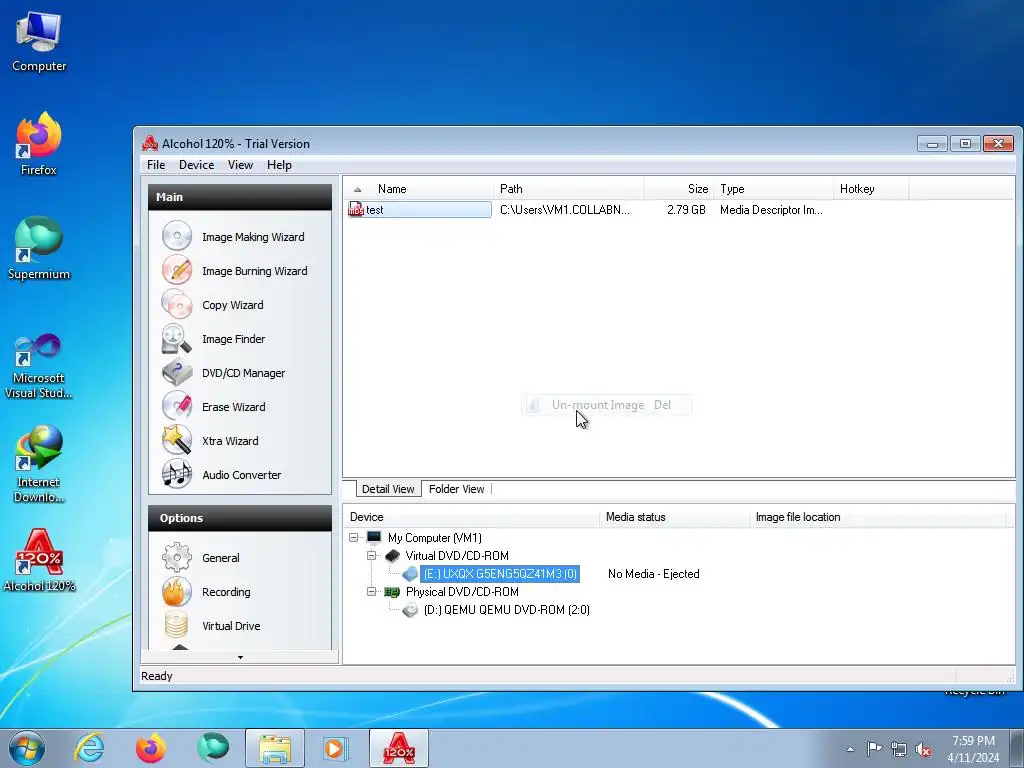
Task: Click the test image file icon
Action: point(356,210)
